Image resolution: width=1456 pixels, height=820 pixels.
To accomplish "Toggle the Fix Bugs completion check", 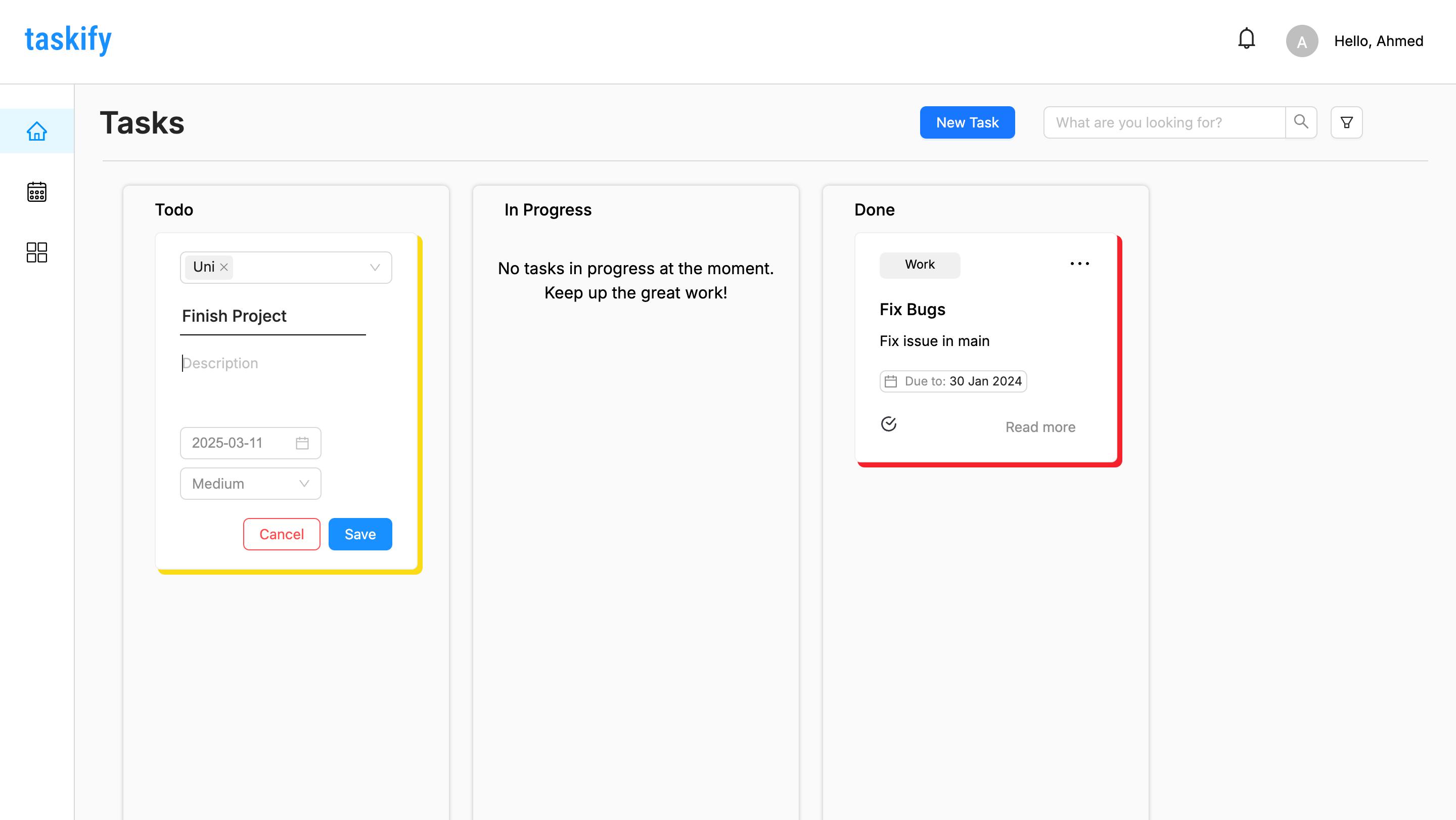I will click(x=889, y=423).
